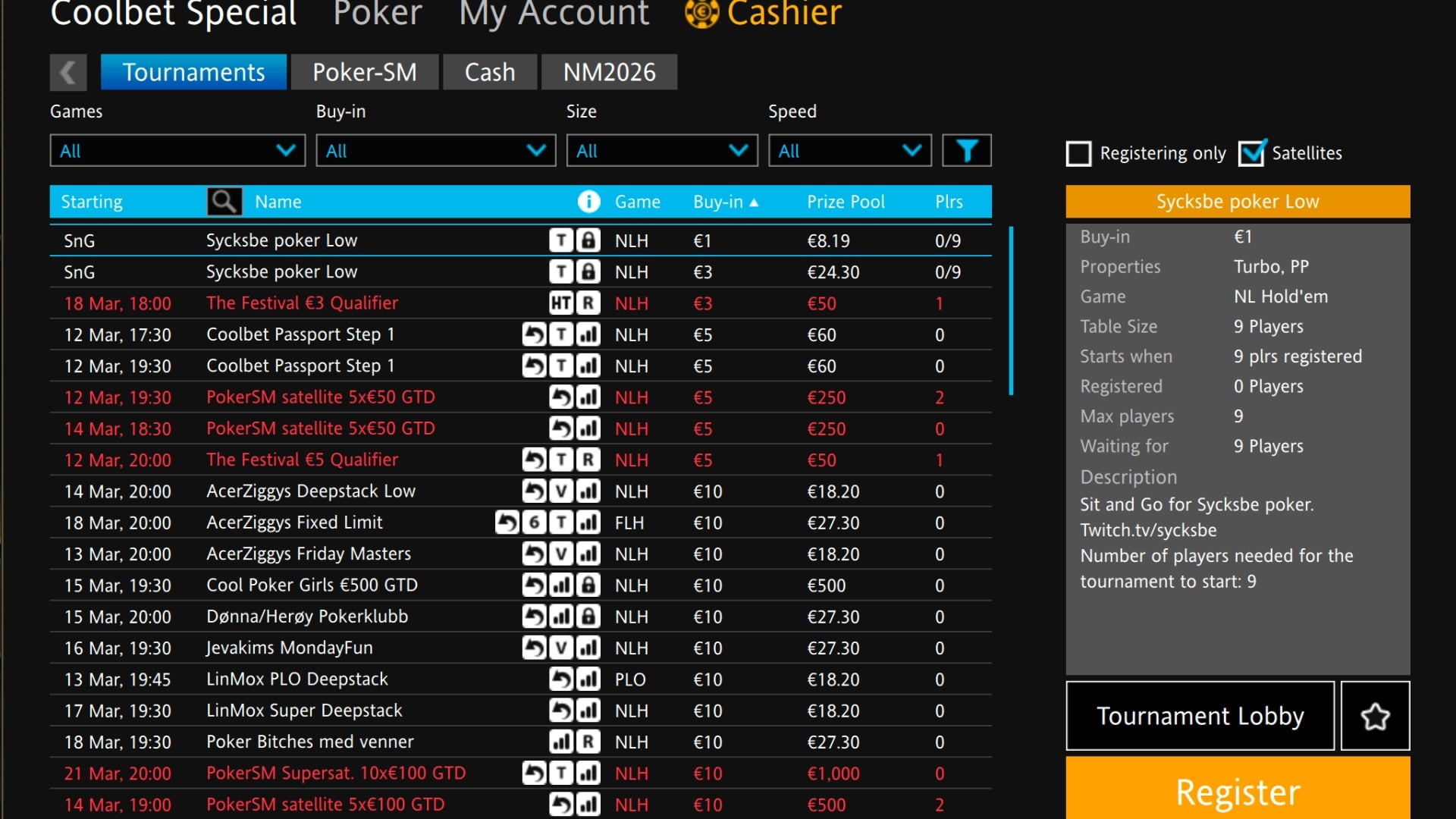Click the Cashier chip icon

(701, 14)
